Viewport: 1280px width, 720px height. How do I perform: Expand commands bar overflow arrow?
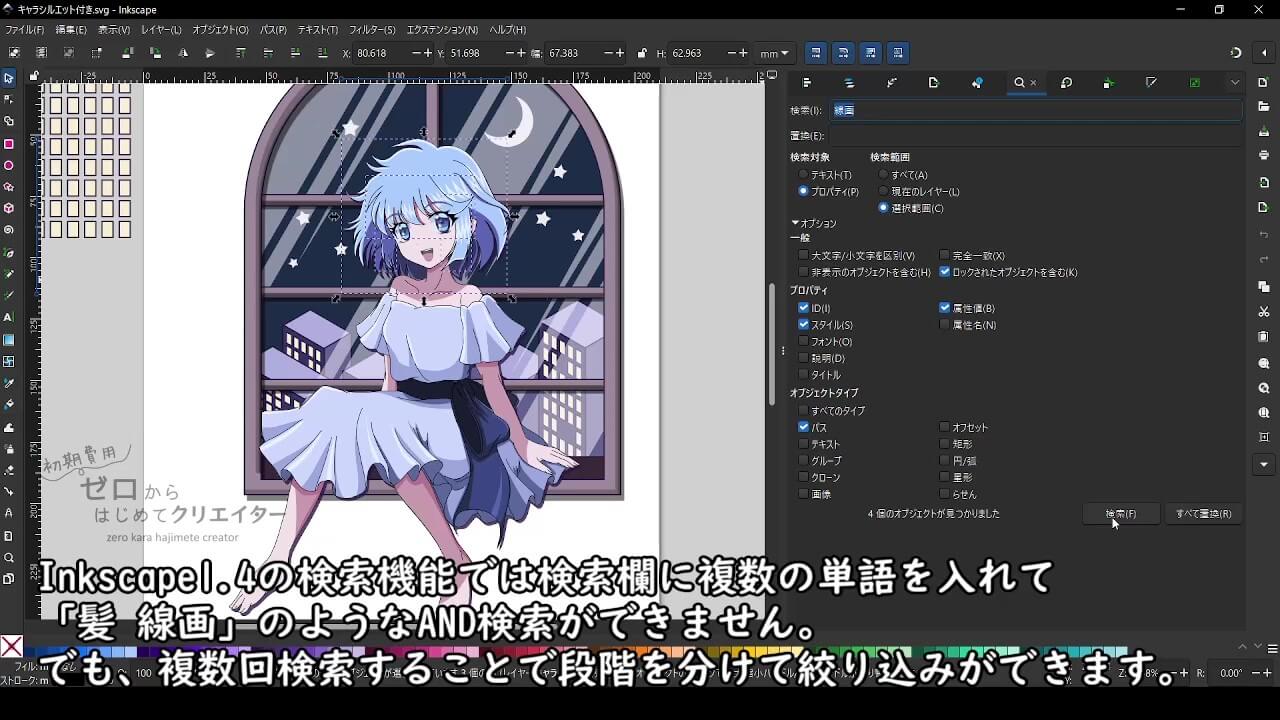coord(1264,465)
